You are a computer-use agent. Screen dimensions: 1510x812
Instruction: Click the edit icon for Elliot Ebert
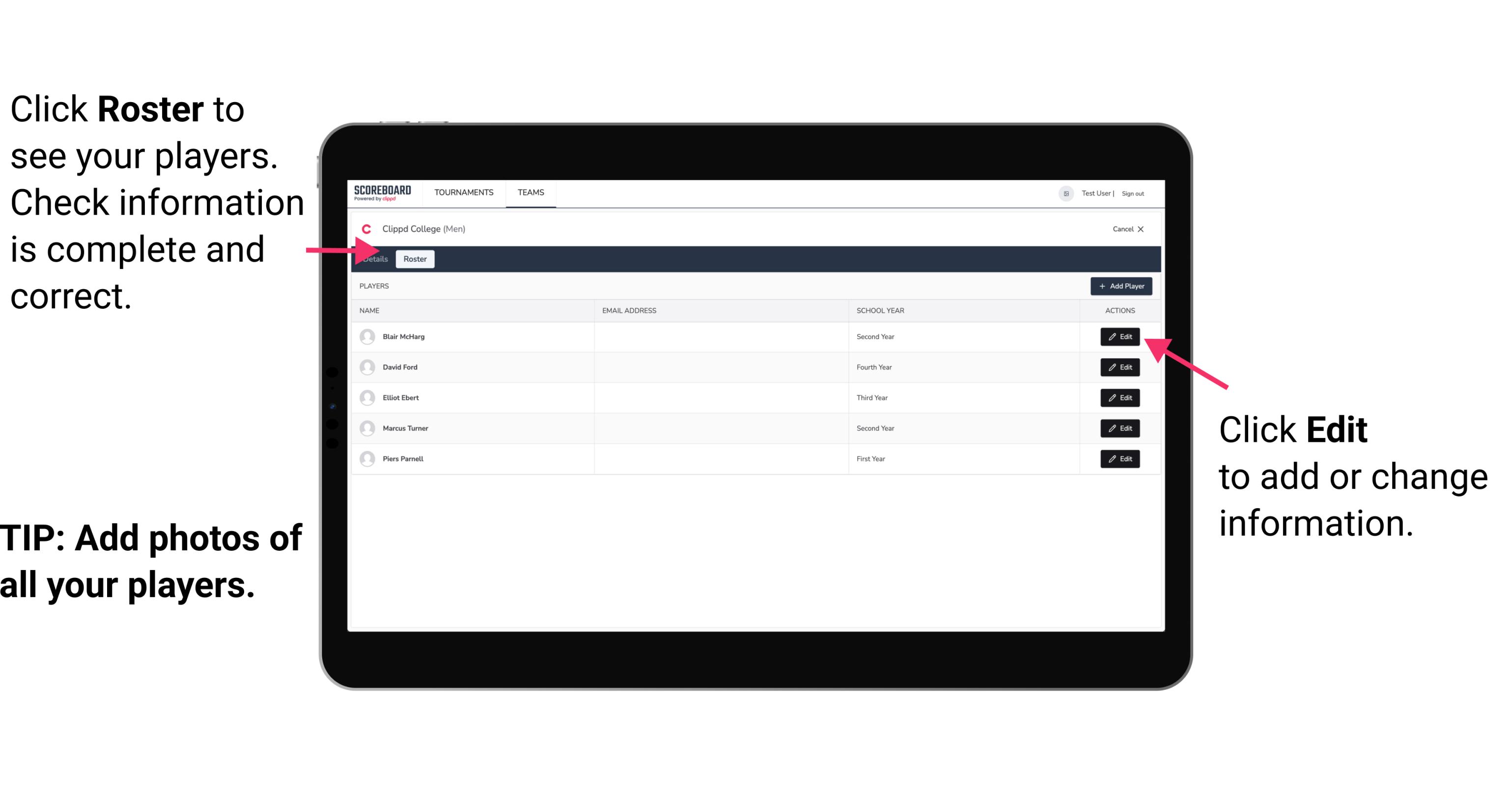click(x=1120, y=398)
